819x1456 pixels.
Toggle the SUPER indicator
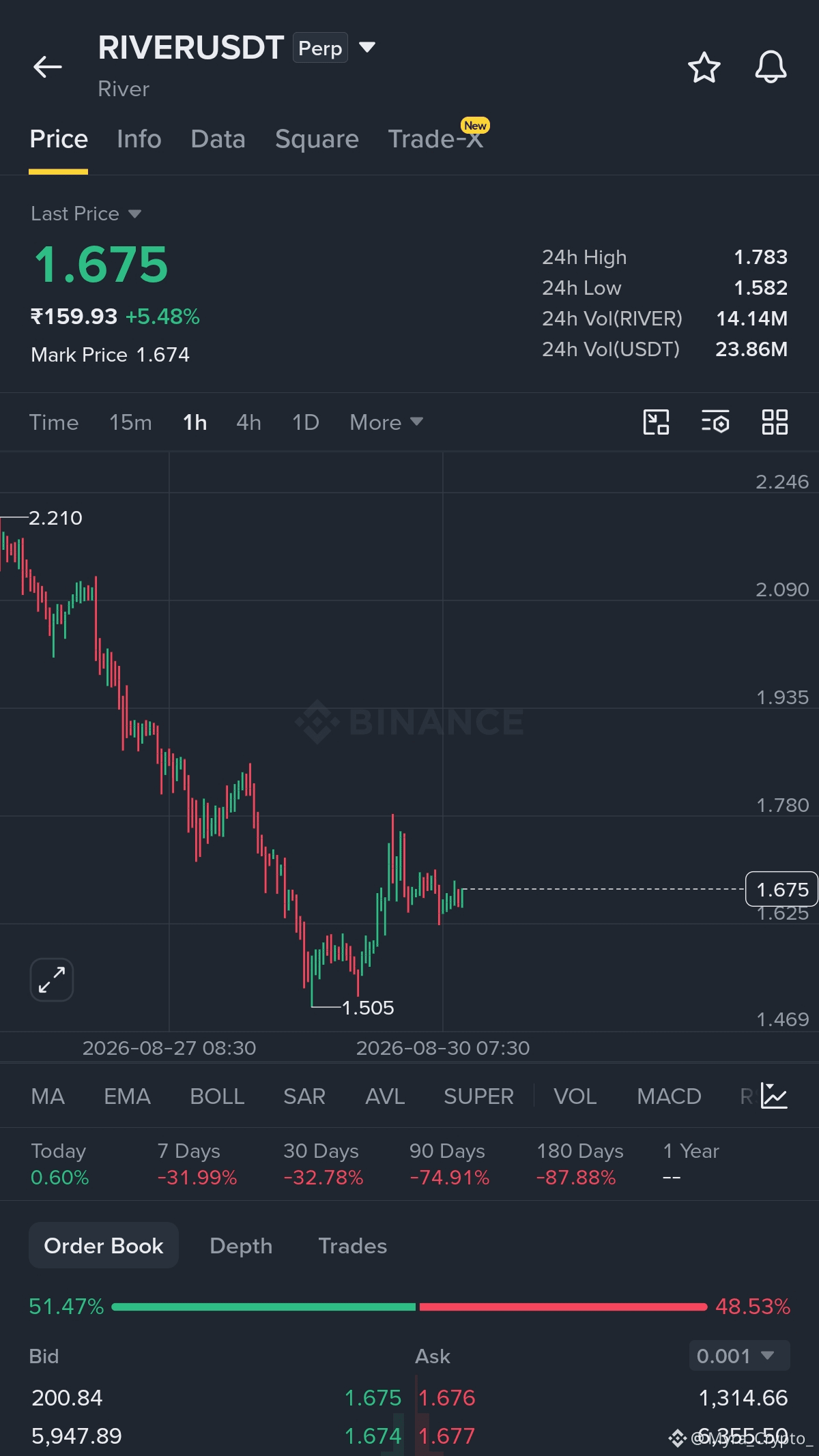click(x=478, y=1096)
